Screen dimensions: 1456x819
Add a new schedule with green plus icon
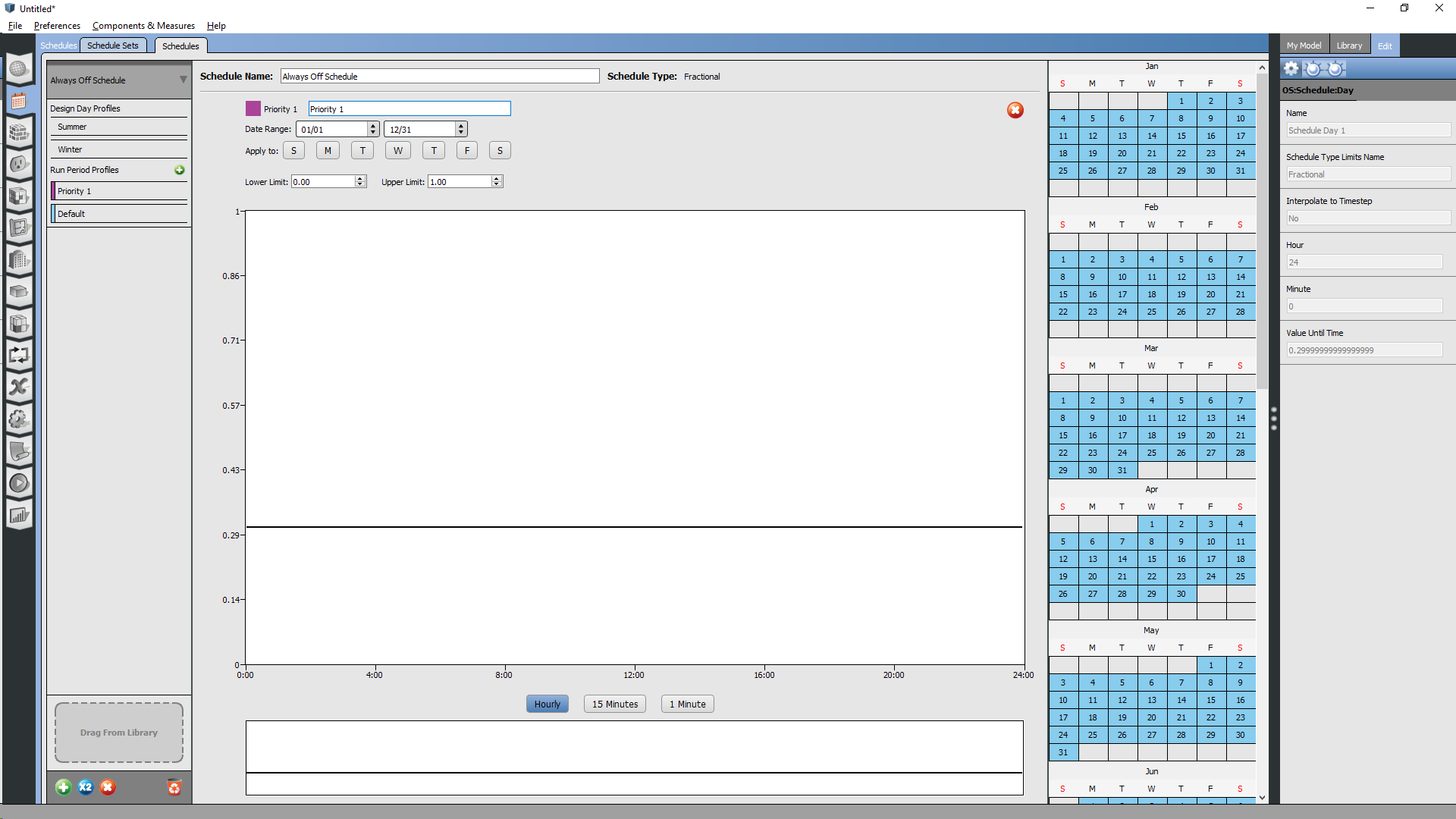[63, 787]
